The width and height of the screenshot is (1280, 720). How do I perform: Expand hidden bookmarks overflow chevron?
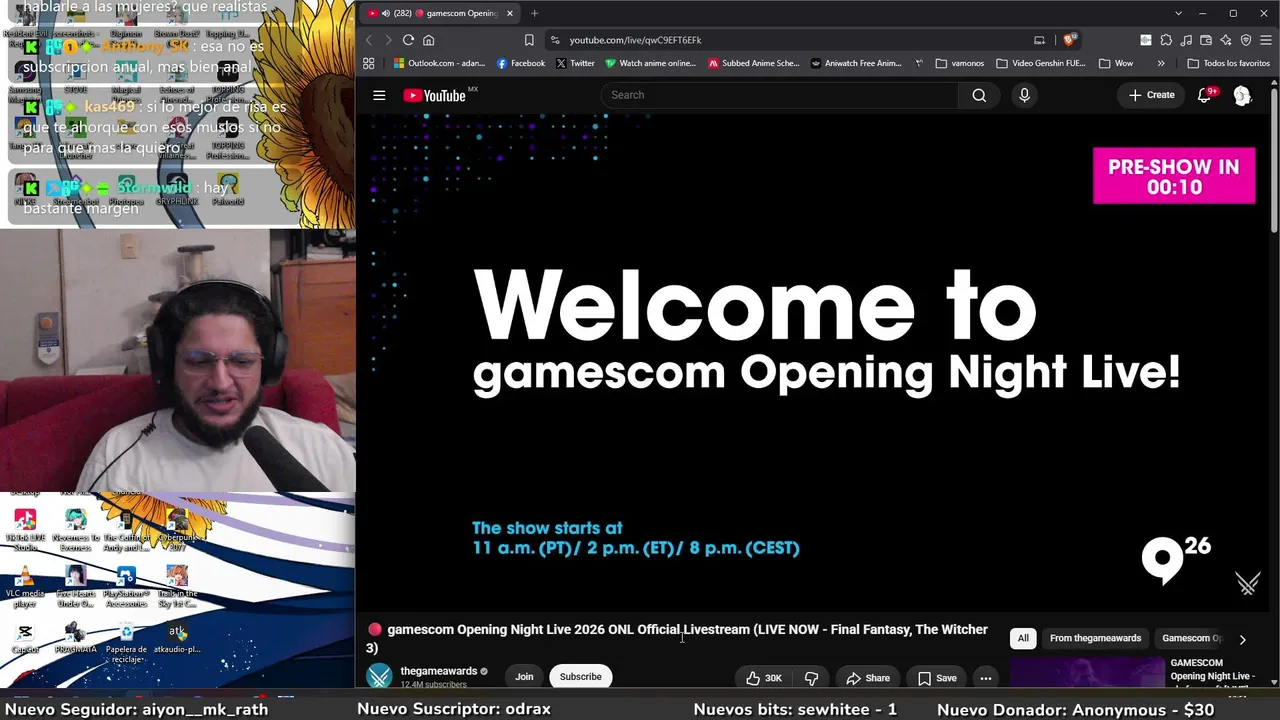1161,63
